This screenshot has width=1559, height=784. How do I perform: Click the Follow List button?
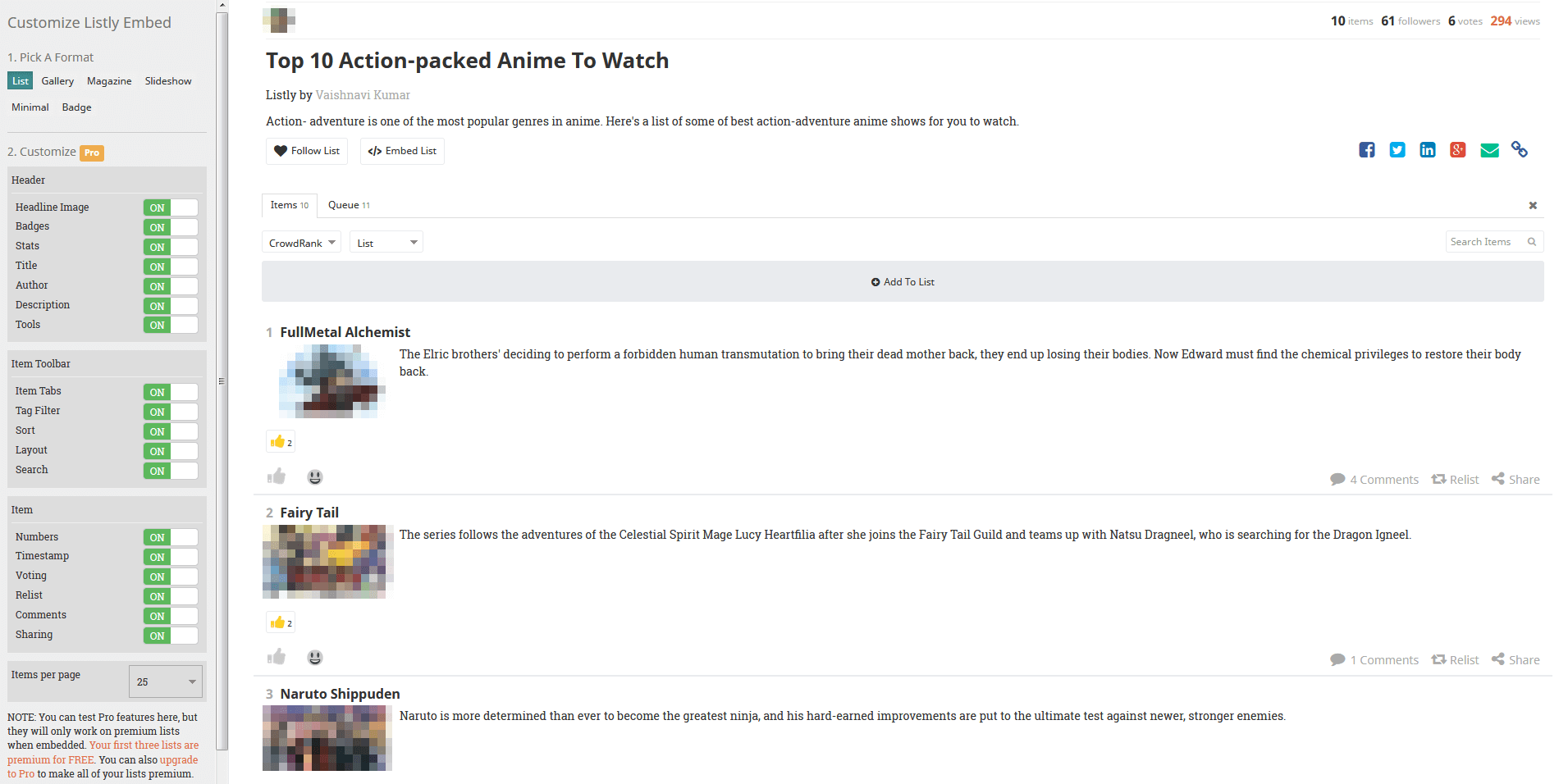click(x=307, y=151)
